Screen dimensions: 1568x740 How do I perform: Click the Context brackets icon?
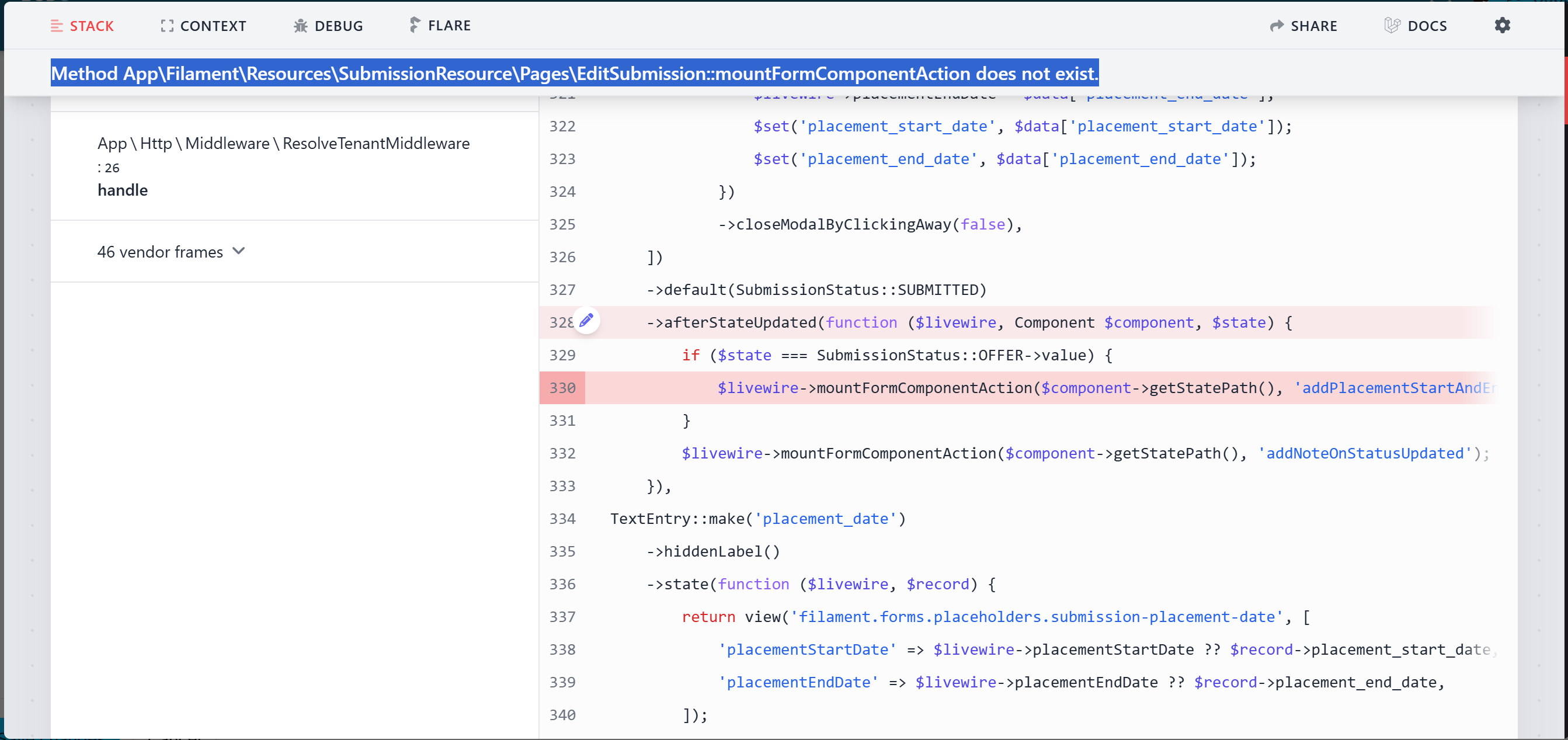click(167, 26)
